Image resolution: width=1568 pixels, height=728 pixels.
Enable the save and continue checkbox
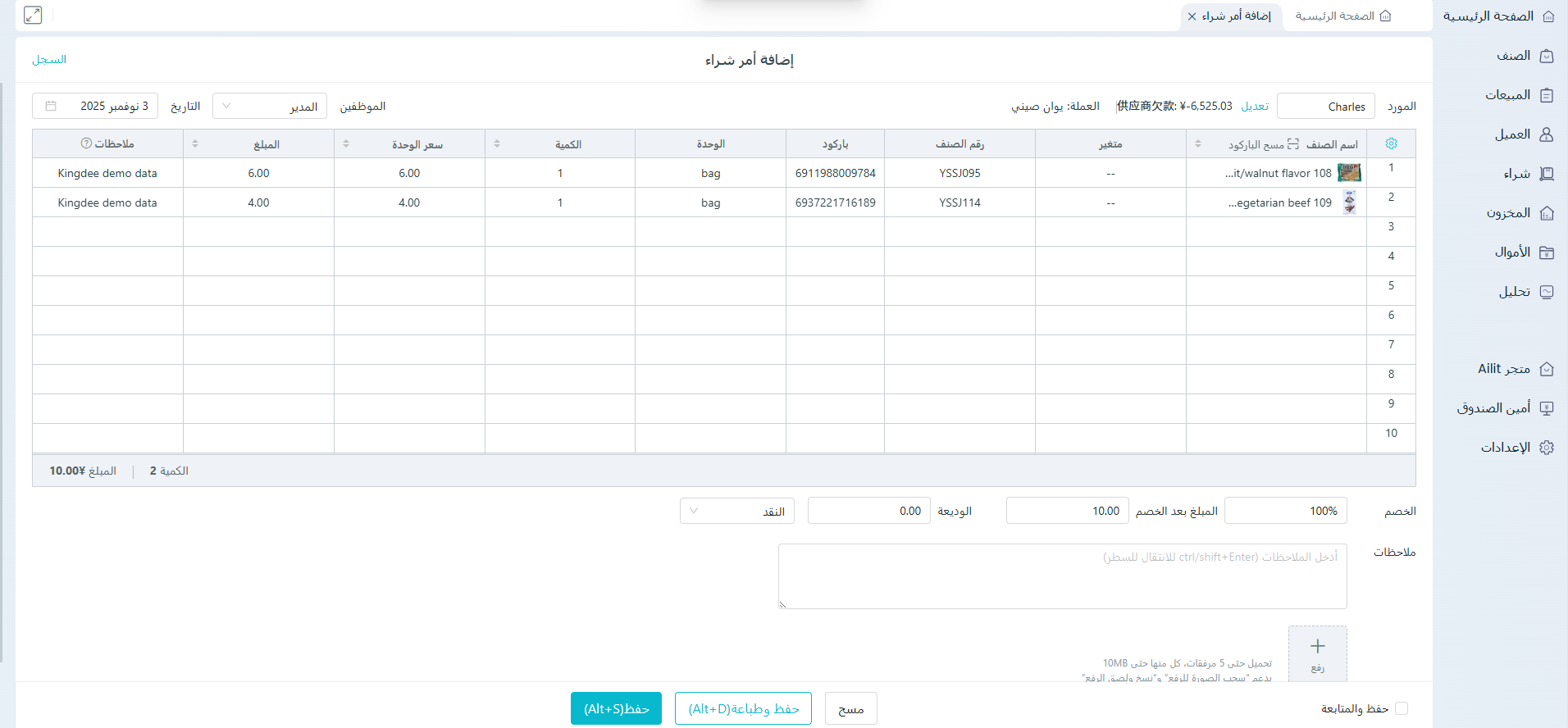1402,708
